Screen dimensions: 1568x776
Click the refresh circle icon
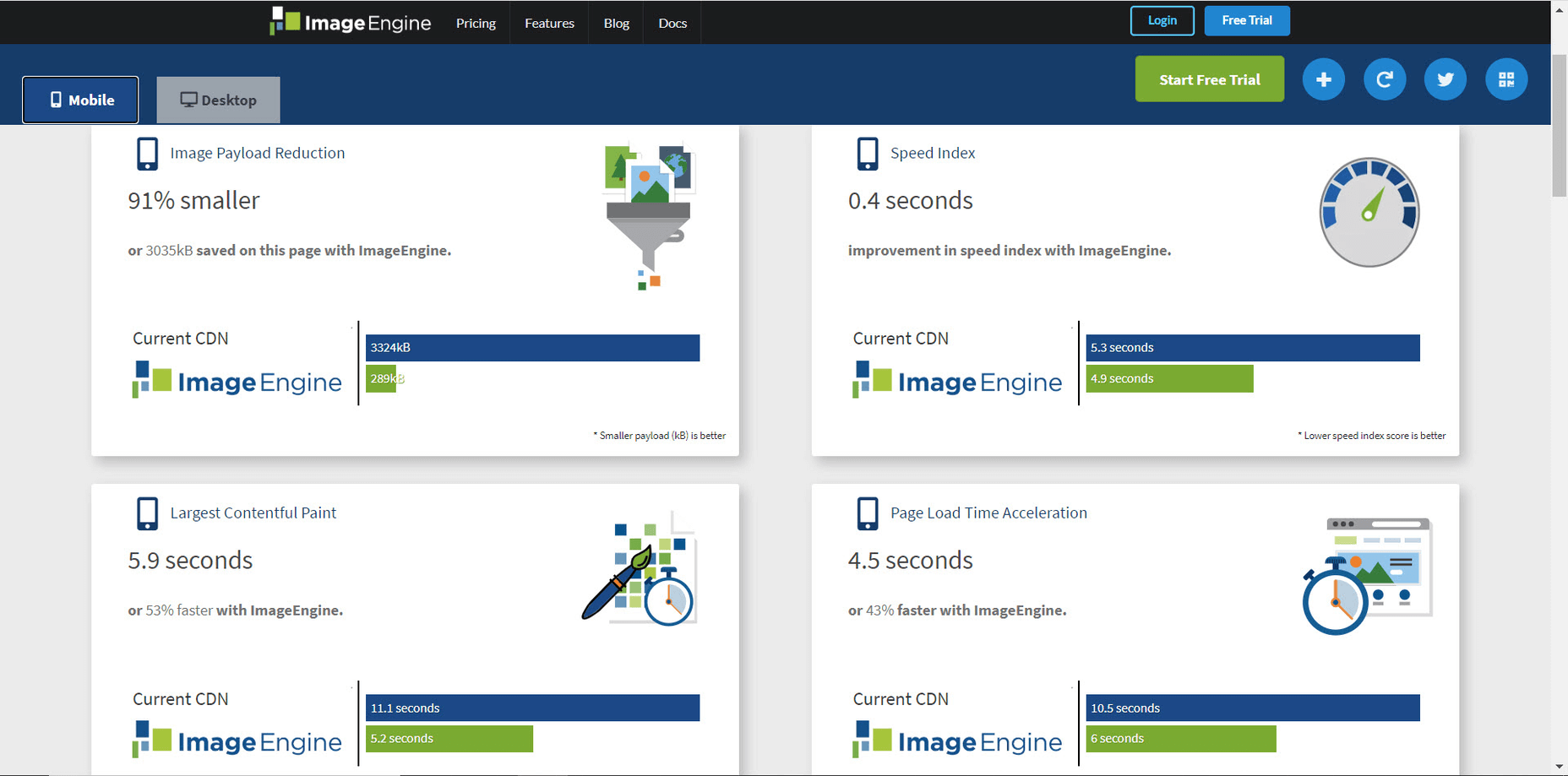point(1384,79)
